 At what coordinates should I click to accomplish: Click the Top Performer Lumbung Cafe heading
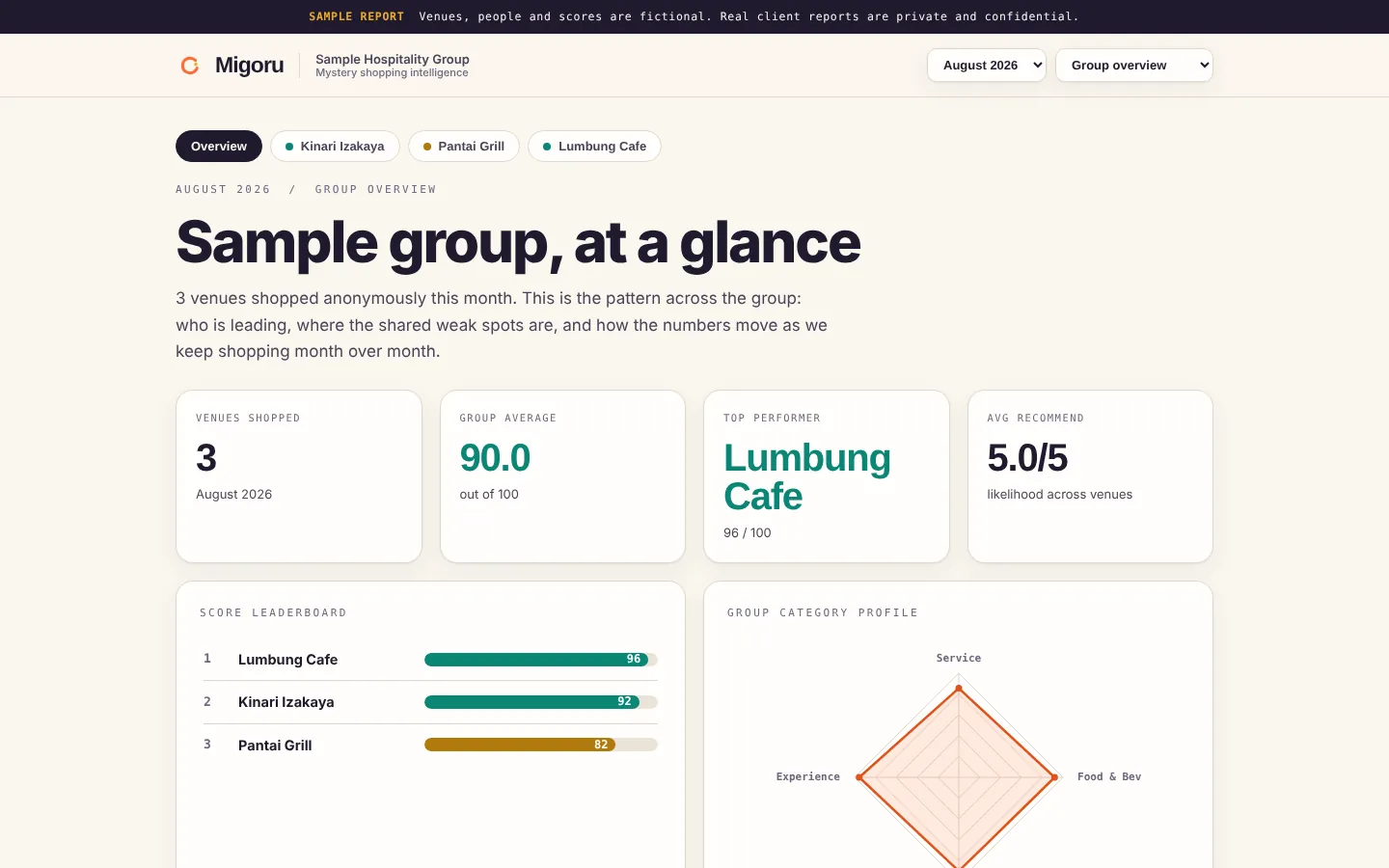(x=807, y=477)
